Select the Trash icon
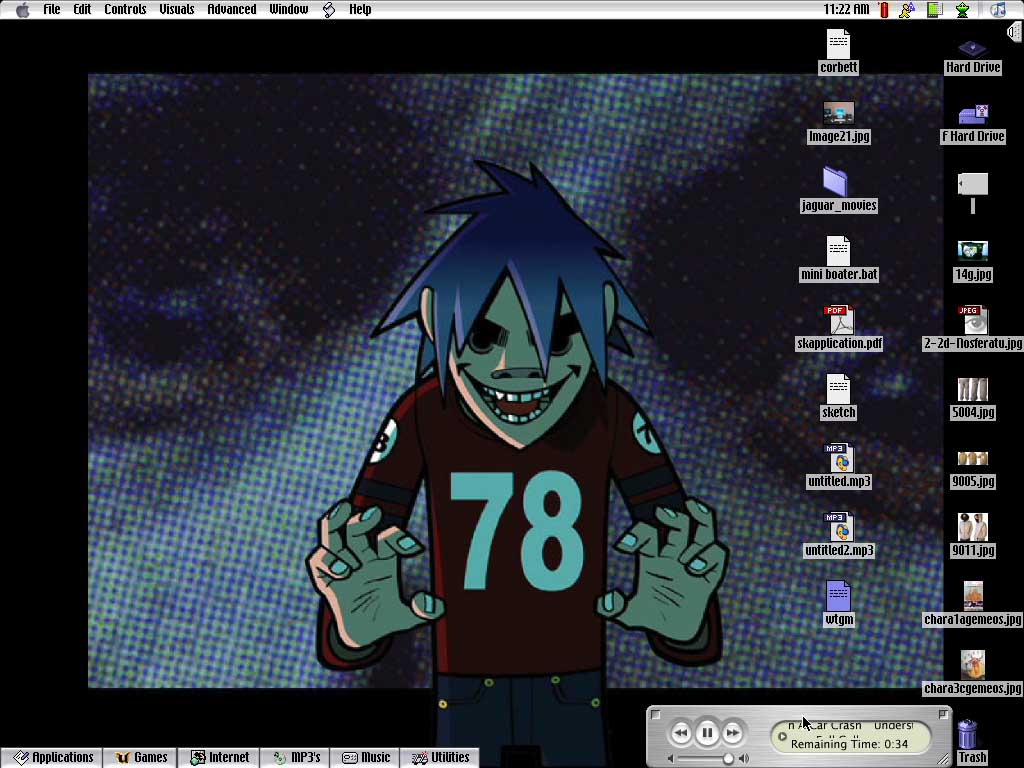 pyautogui.click(x=967, y=734)
